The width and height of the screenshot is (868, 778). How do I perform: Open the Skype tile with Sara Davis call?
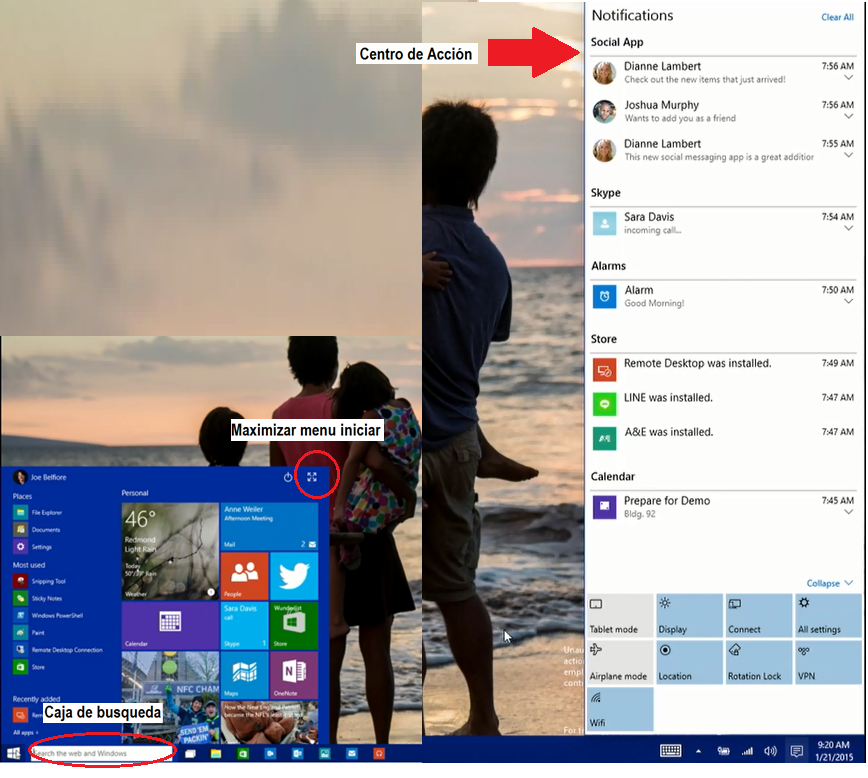[x=244, y=626]
